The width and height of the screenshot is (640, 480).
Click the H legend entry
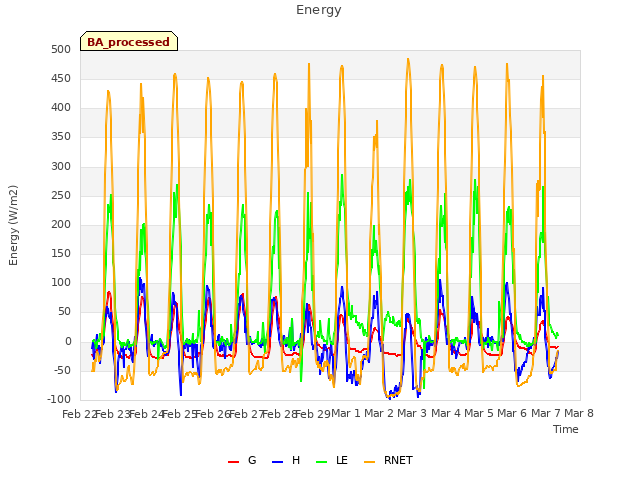tap(286, 460)
